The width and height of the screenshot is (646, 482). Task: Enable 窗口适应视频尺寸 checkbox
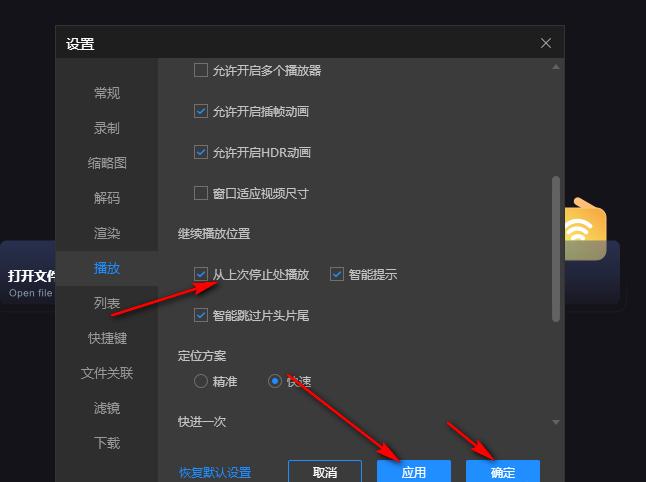(x=201, y=194)
